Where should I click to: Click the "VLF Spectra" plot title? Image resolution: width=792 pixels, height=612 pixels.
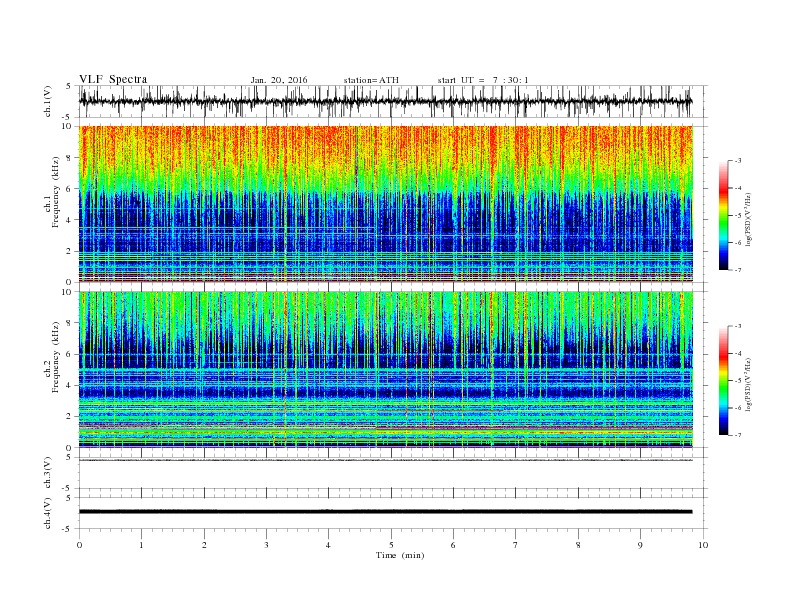pos(113,79)
